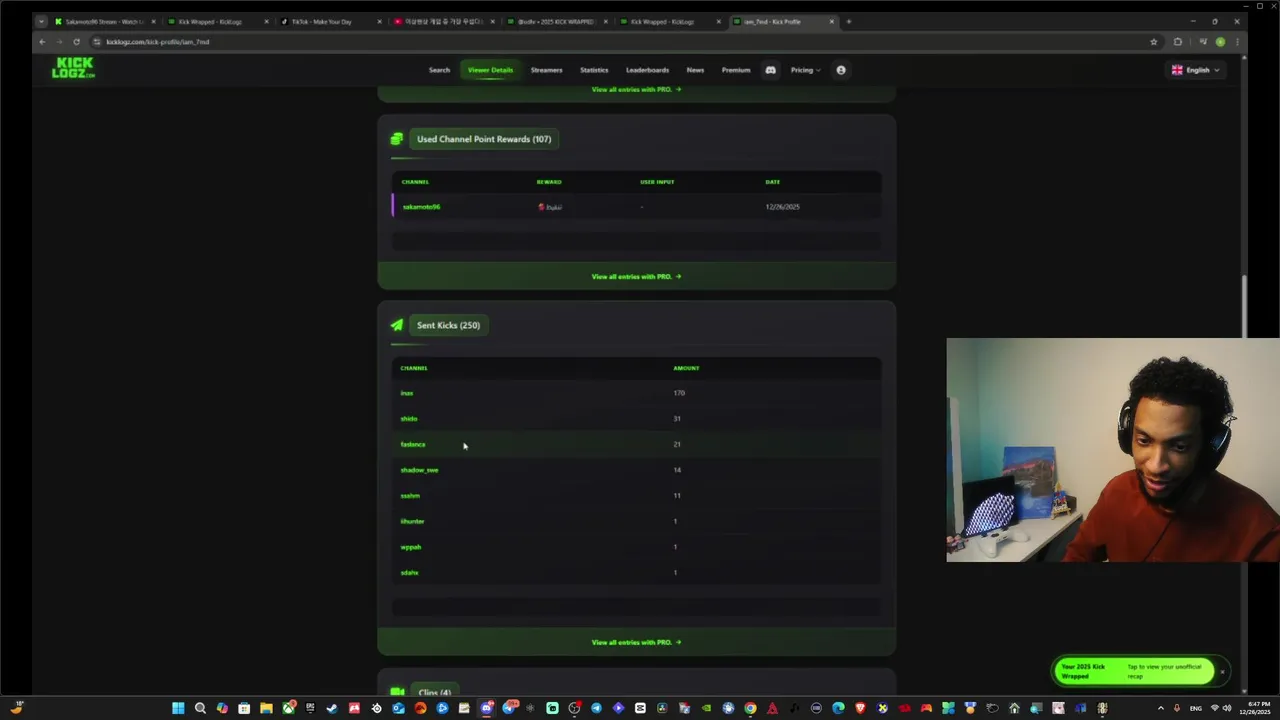Click the Used Channel Point Rewards (107) heading

484,139
